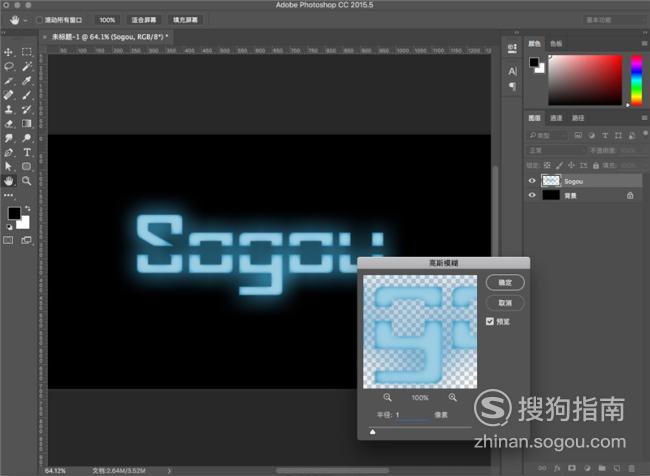Switch to the Paths tab
The height and width of the screenshot is (476, 650).
(x=578, y=118)
